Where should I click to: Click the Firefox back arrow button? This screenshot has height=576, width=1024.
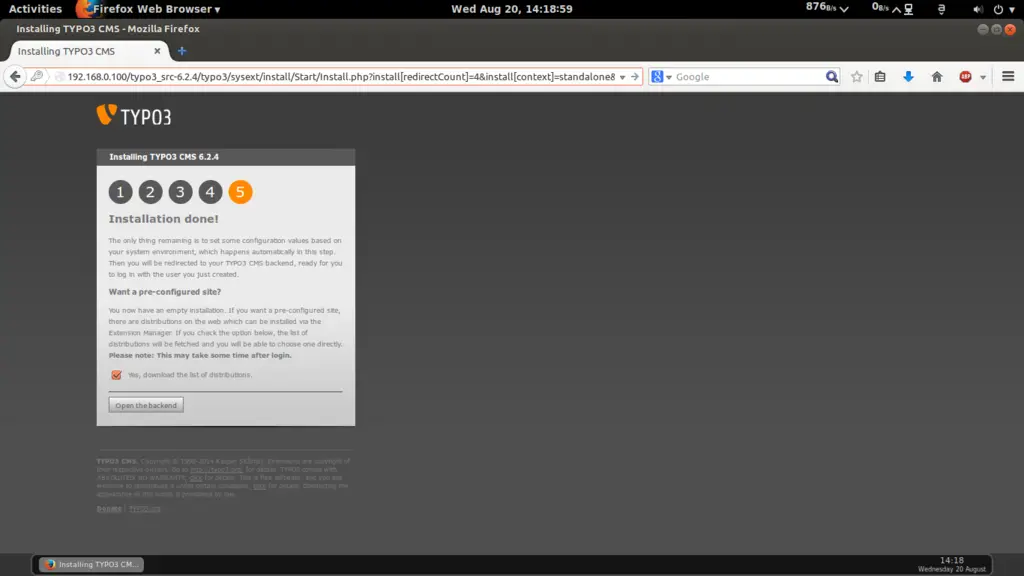tap(15, 77)
